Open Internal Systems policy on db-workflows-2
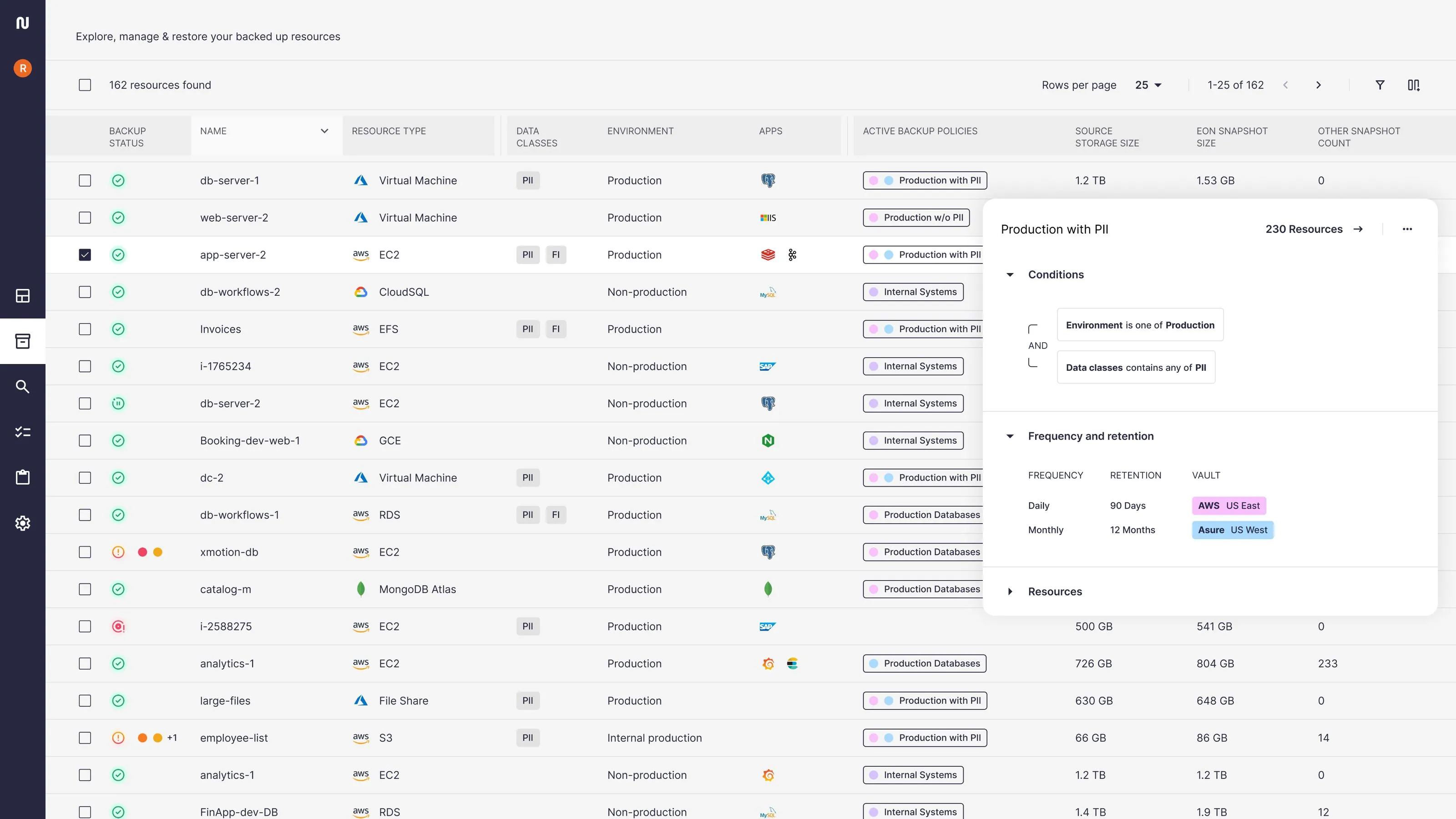The width and height of the screenshot is (1456, 819). point(913,292)
